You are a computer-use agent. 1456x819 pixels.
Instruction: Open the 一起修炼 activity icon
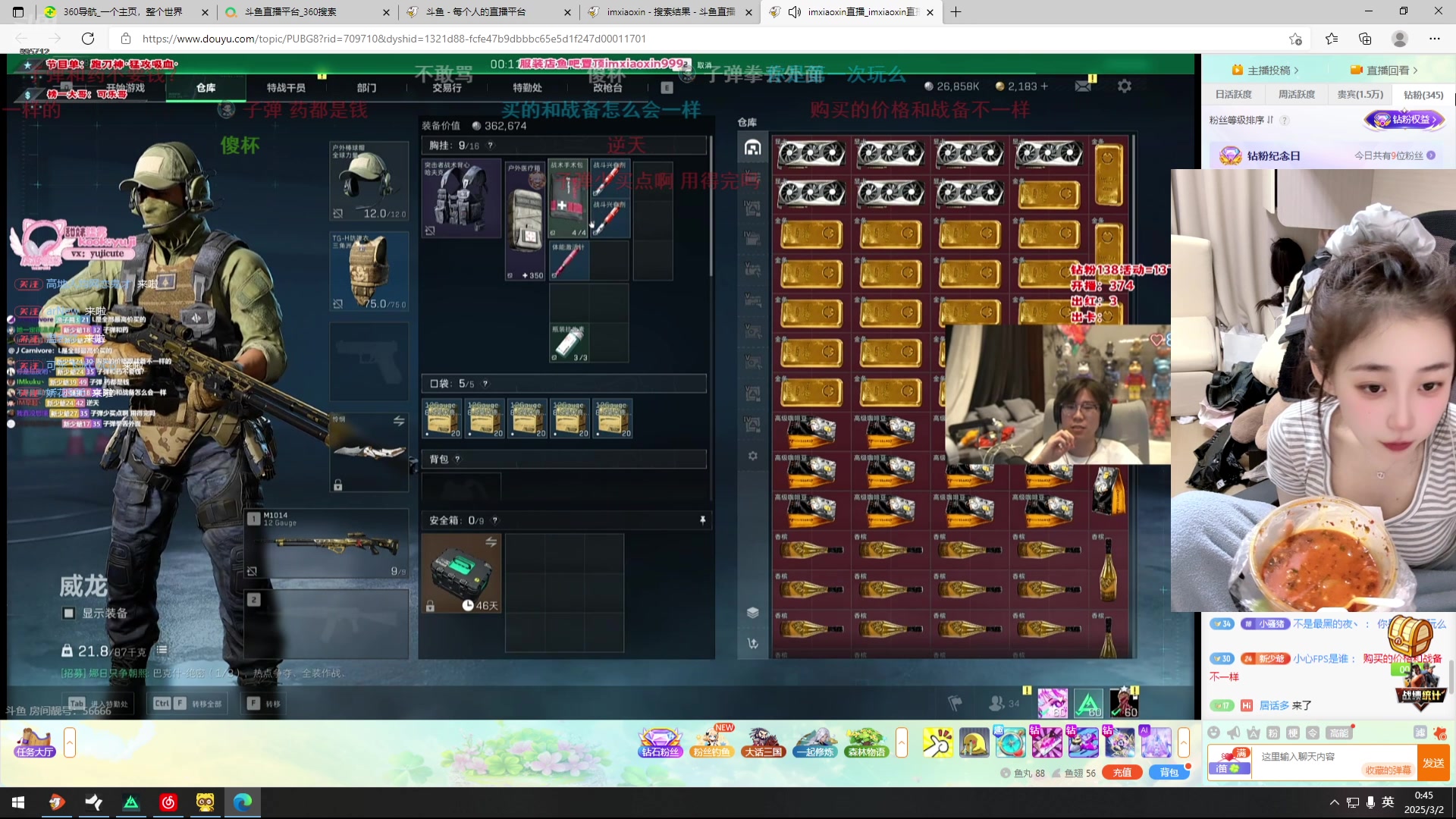[x=815, y=742]
